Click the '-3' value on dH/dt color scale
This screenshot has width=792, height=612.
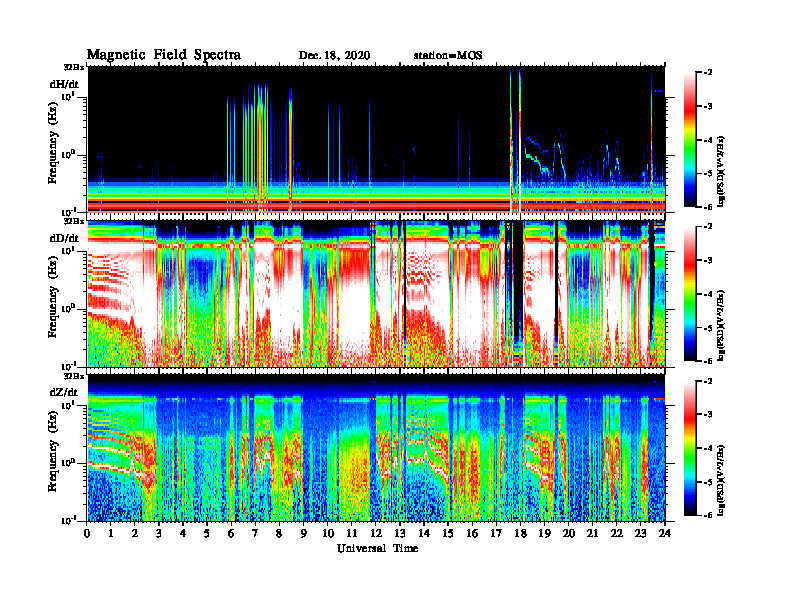(709, 106)
